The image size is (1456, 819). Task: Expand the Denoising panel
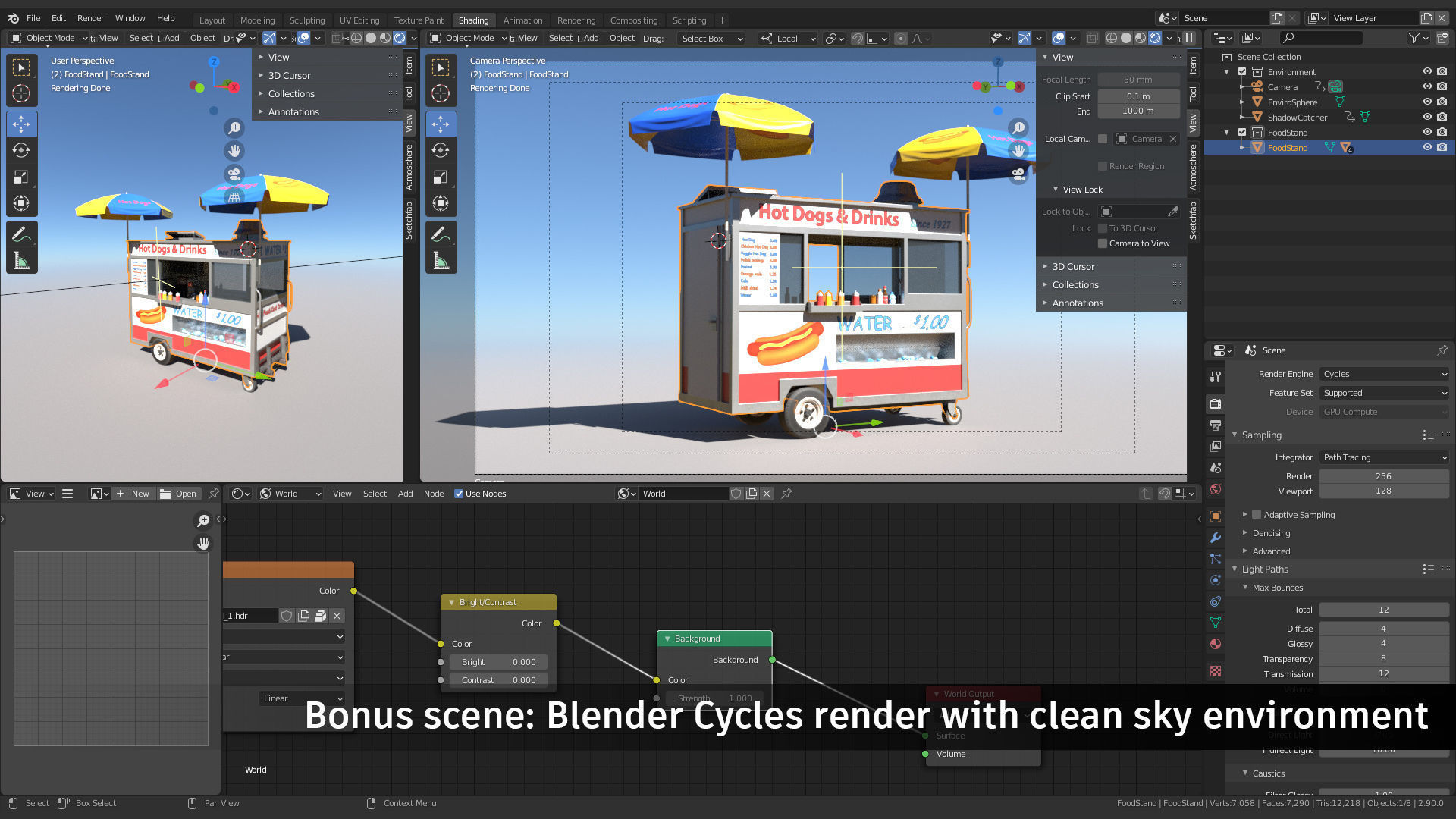(x=1271, y=533)
